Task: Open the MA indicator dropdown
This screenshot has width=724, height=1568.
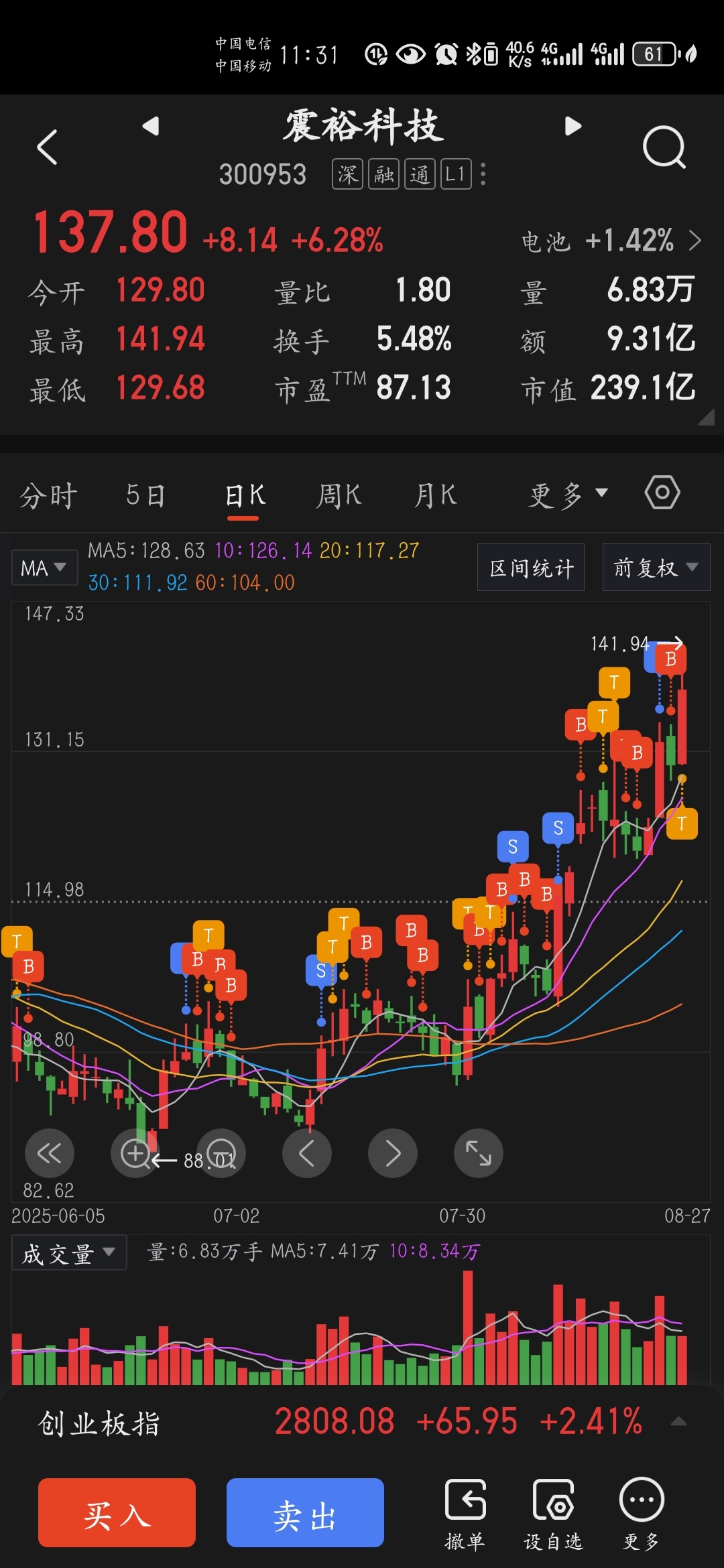Action: (44, 568)
